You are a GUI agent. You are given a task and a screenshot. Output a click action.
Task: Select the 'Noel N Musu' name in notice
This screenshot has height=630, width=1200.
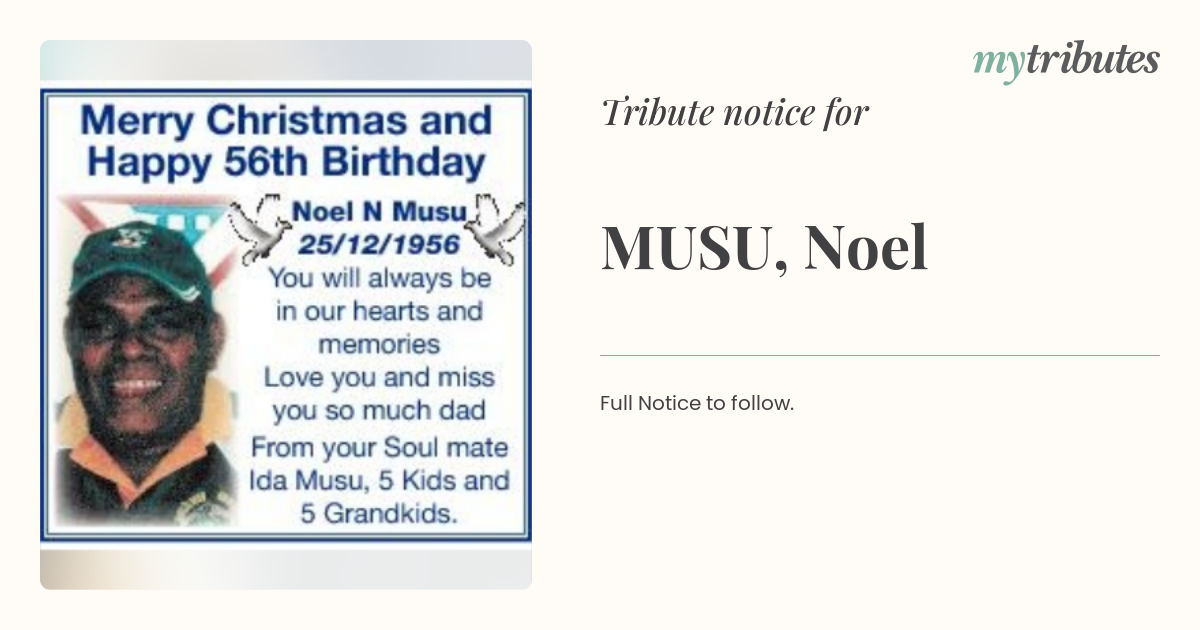click(378, 212)
